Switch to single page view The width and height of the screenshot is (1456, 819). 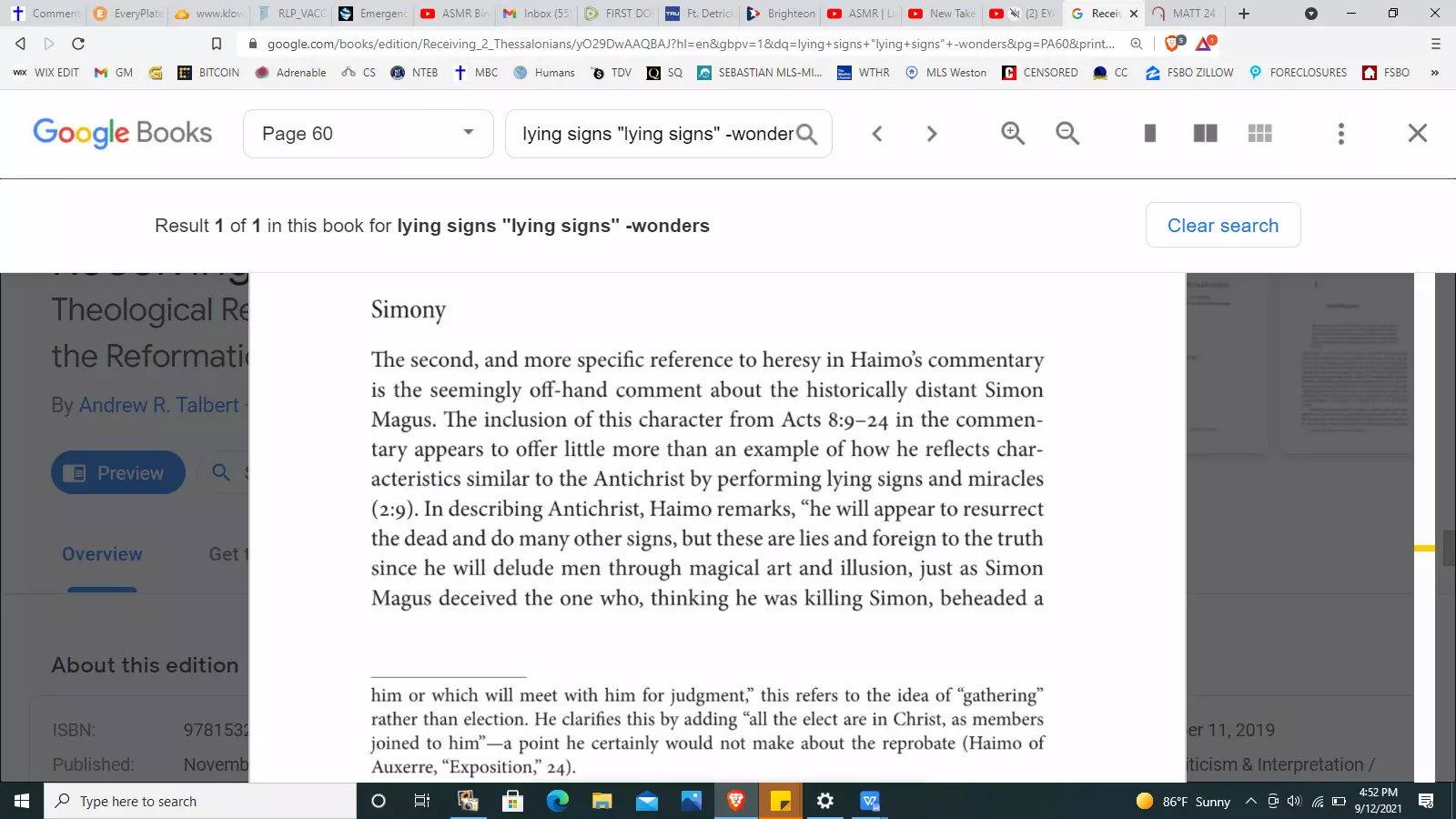click(1150, 134)
